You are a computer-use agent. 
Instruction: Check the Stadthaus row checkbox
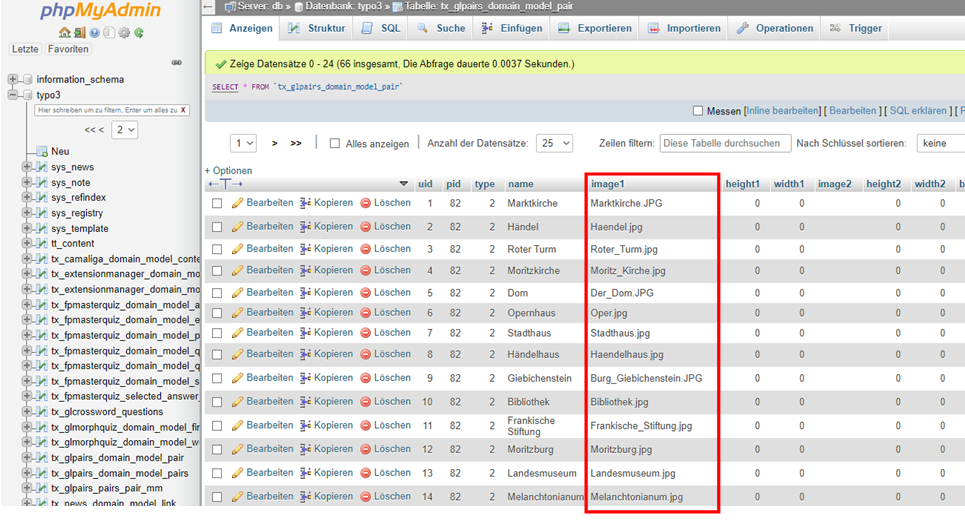pyautogui.click(x=217, y=333)
